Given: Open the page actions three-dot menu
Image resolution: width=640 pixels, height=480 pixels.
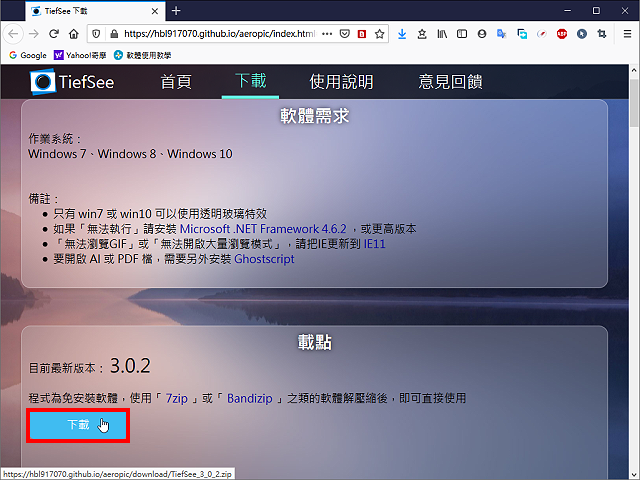Looking at the screenshot, I should coord(327,34).
